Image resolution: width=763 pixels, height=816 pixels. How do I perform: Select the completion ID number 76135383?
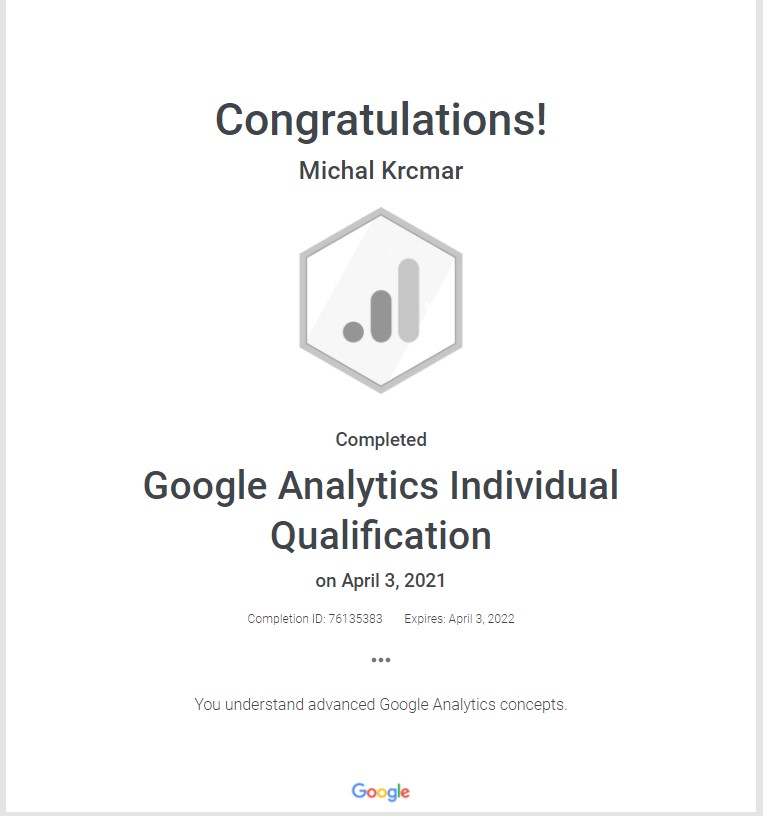pos(355,619)
